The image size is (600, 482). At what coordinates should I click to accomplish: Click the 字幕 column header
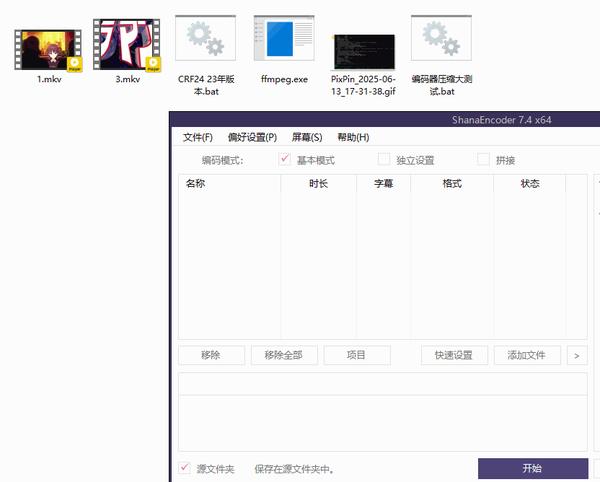[383, 184]
